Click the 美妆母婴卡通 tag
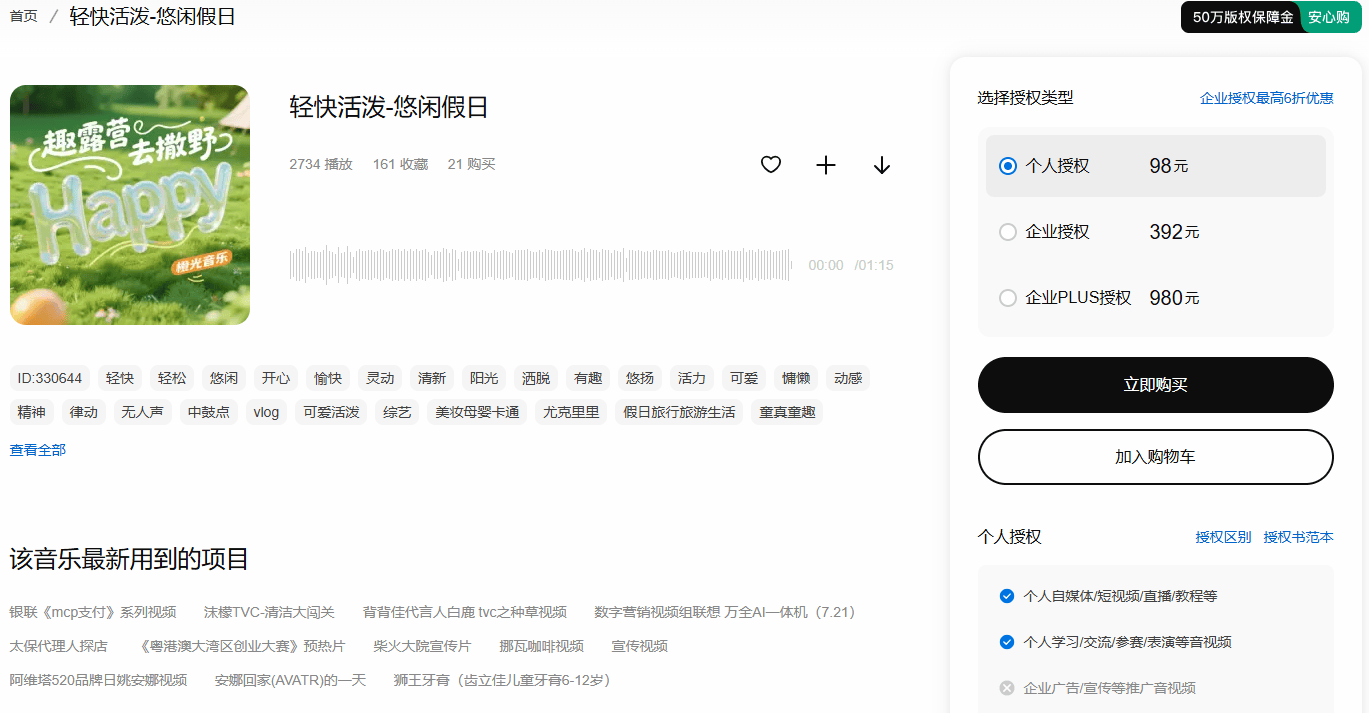This screenshot has width=1369, height=713. [477, 412]
